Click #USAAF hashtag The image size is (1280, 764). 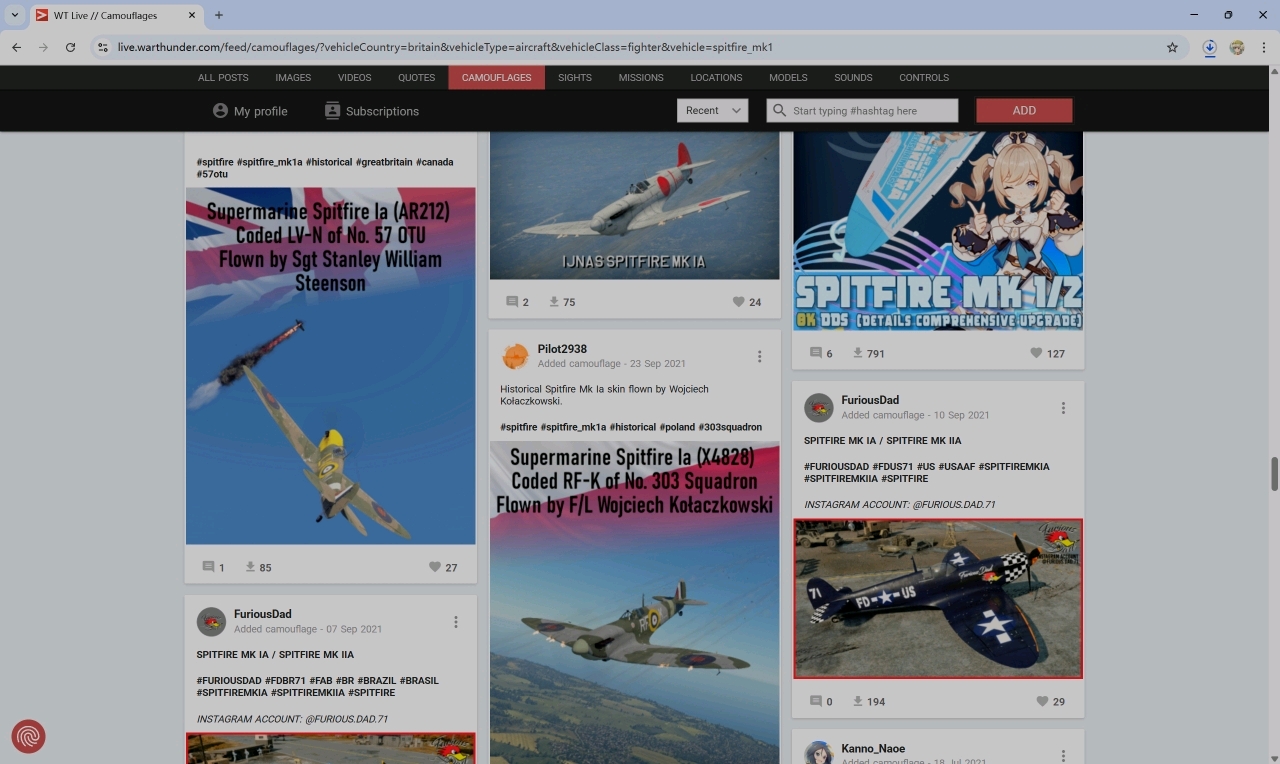(955, 467)
